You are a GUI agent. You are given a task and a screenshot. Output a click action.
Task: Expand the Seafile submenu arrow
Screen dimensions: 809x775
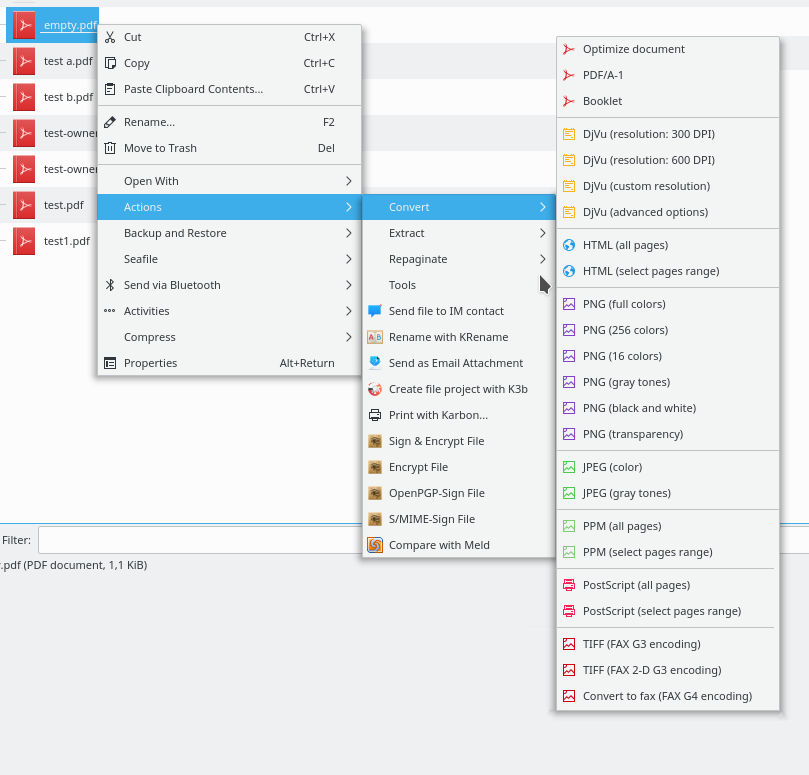tap(349, 259)
